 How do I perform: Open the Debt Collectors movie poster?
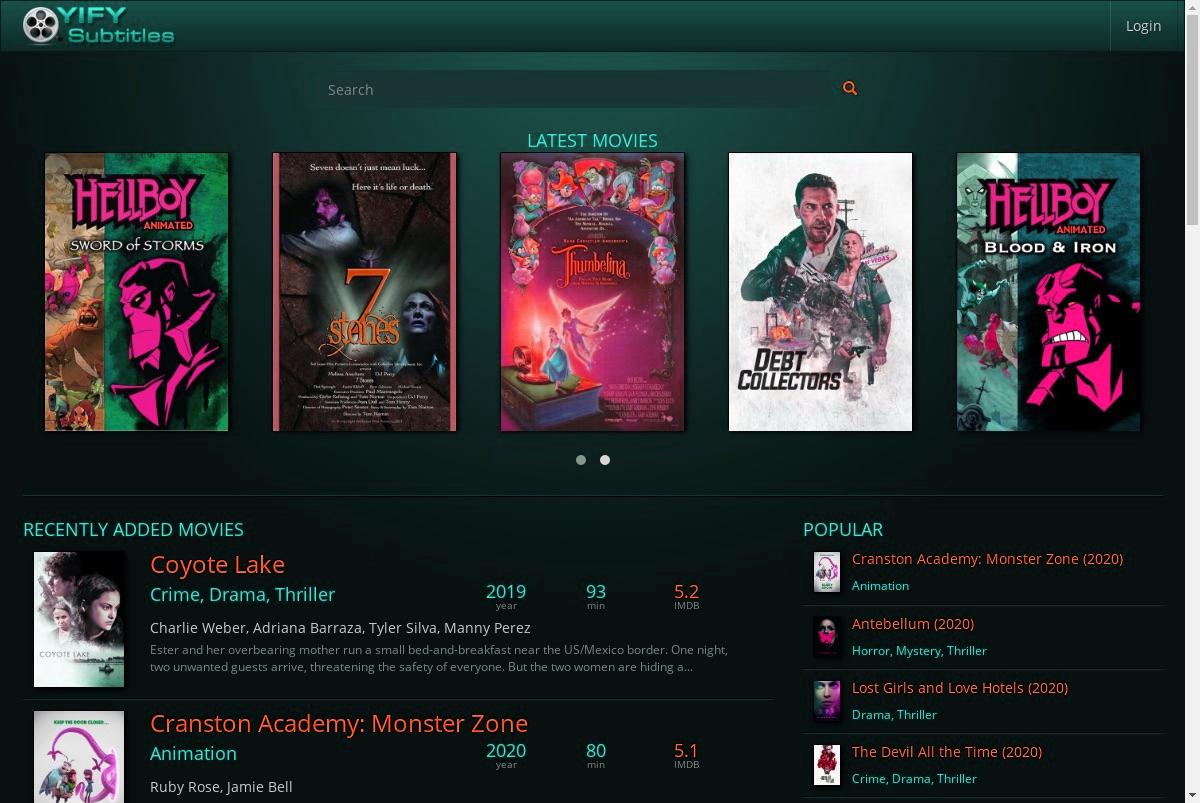pos(821,292)
